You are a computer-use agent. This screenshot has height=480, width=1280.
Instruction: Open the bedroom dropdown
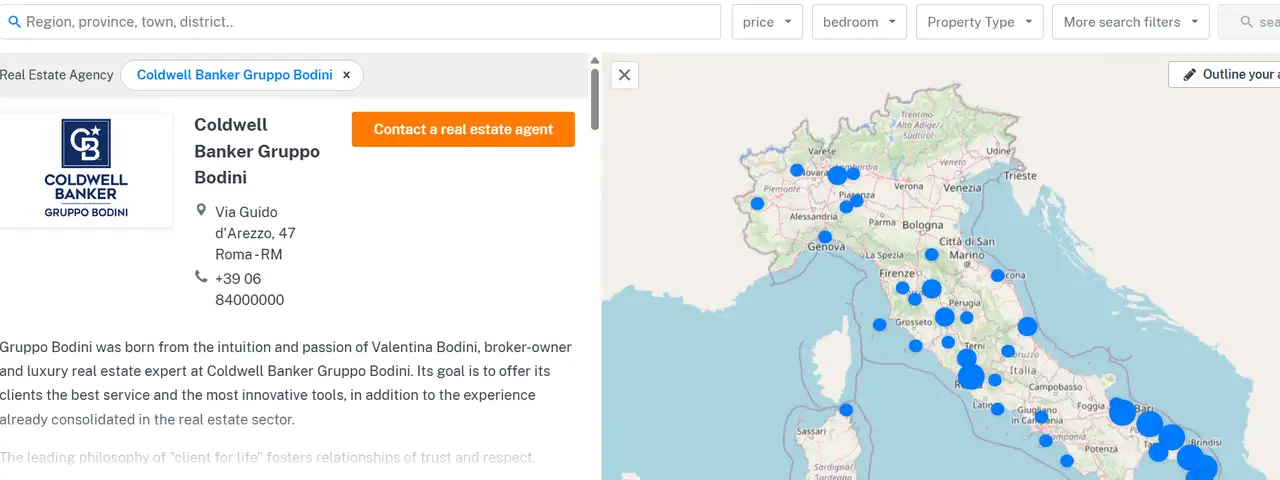[859, 22]
